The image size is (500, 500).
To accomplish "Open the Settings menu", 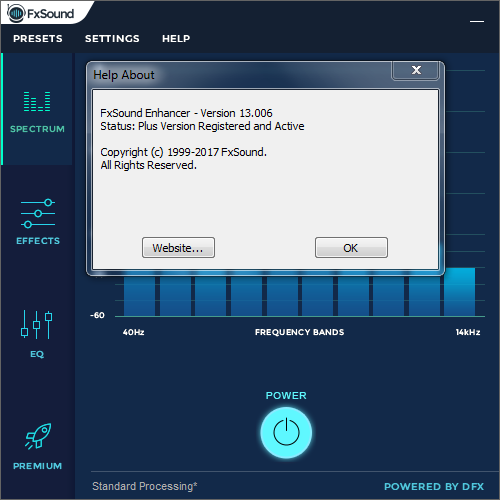I will pyautogui.click(x=112, y=39).
